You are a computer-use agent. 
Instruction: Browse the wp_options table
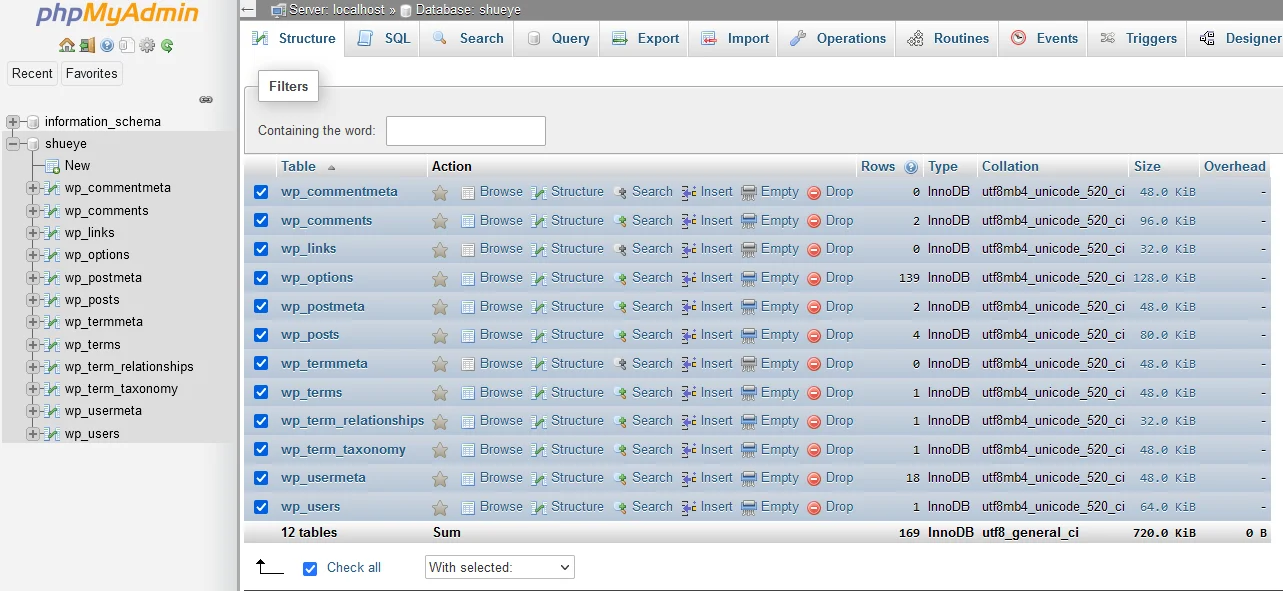492,278
